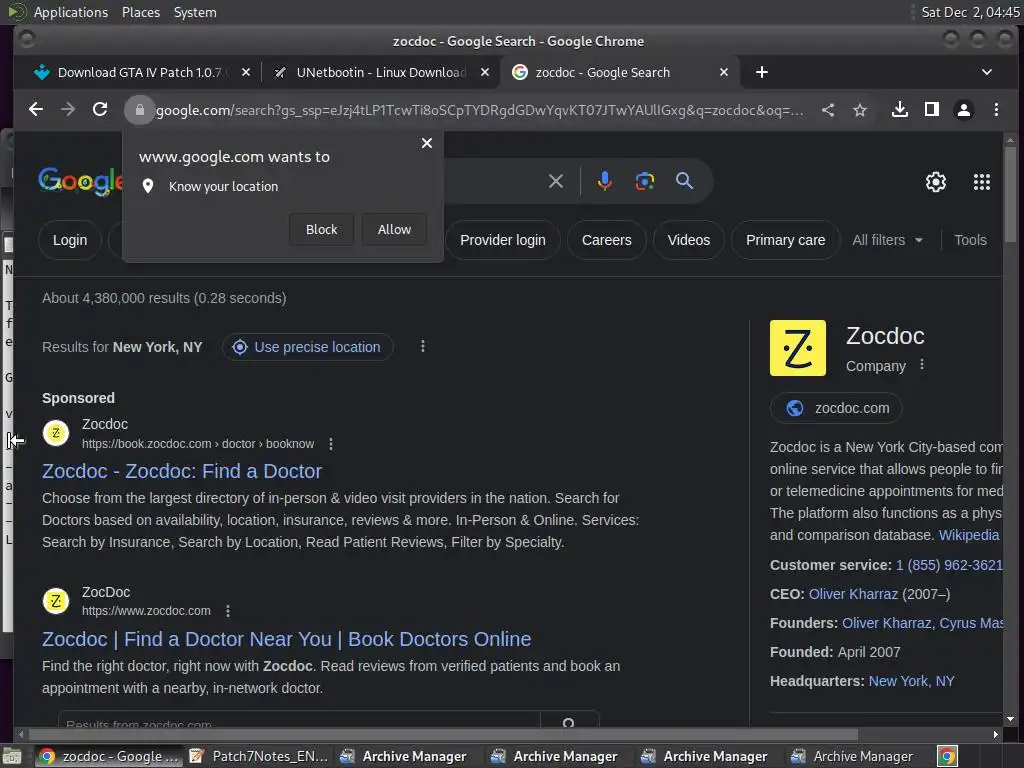Expand the Chrome tab search dropdown
The width and height of the screenshot is (1024, 768).
(x=986, y=72)
